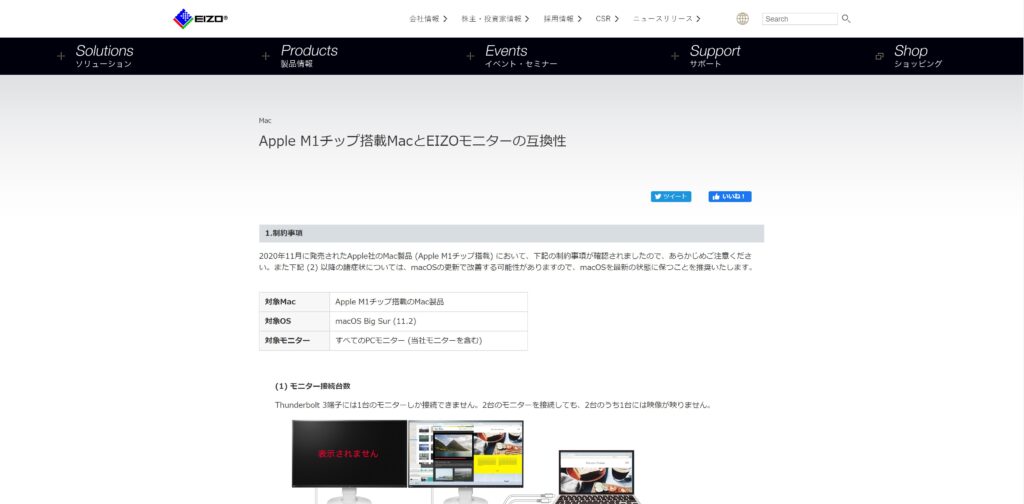Expand the Events menu

[x=520, y=56]
